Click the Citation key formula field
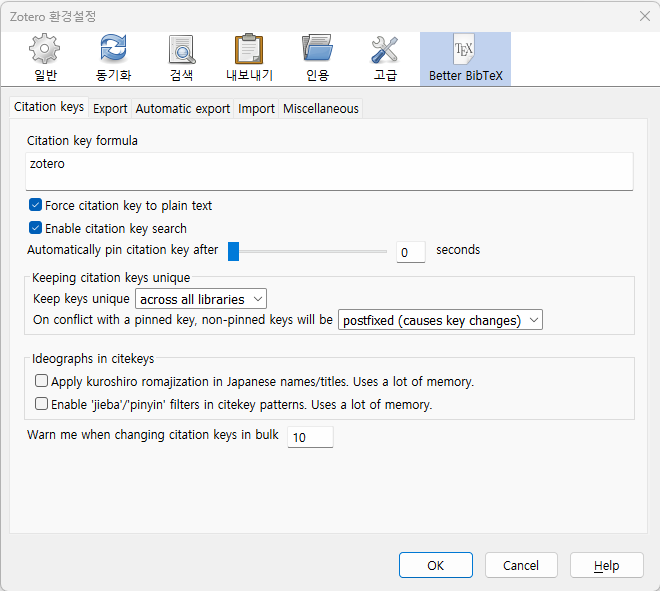This screenshot has width=660, height=591. click(x=329, y=171)
